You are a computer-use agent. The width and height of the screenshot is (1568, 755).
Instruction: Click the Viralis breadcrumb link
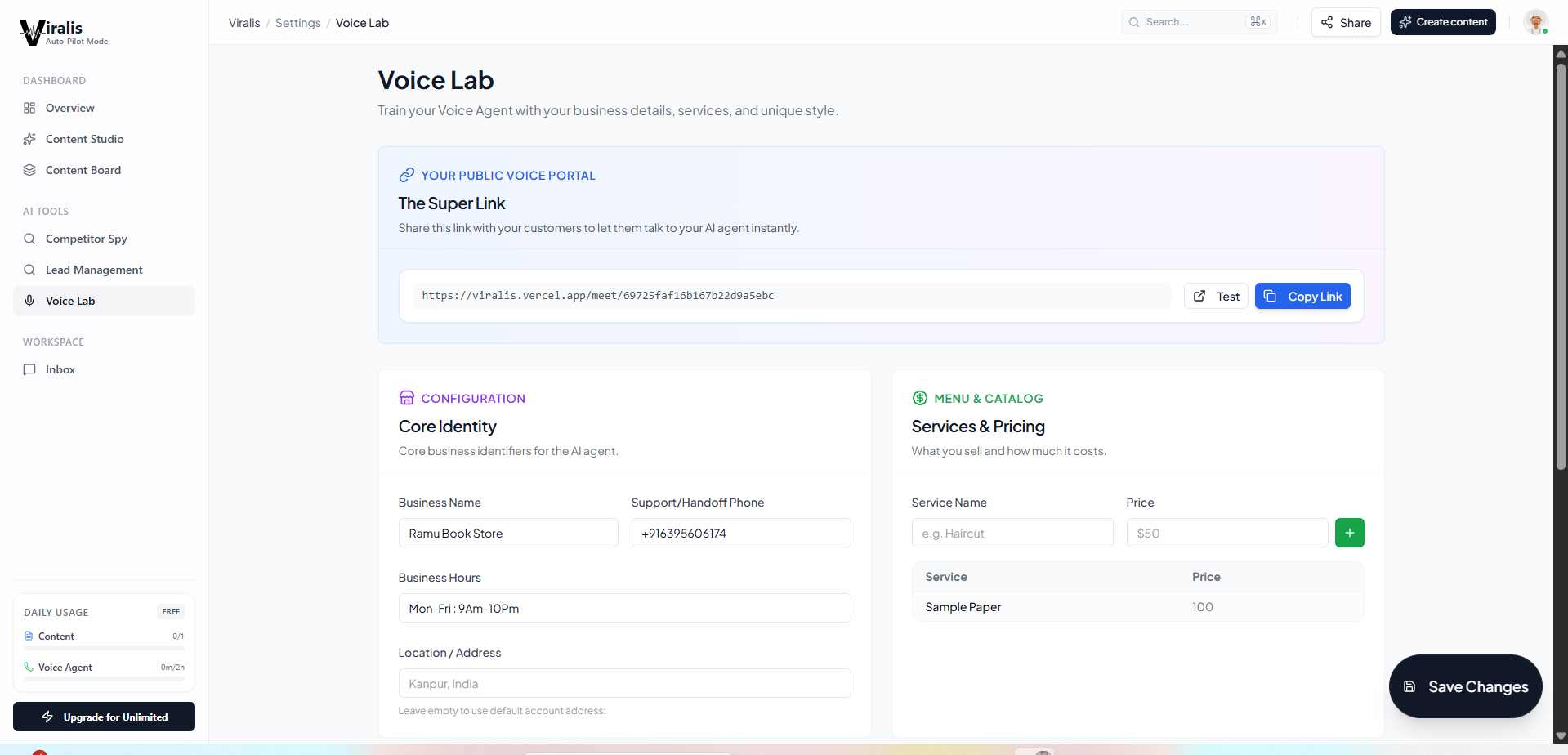244,23
